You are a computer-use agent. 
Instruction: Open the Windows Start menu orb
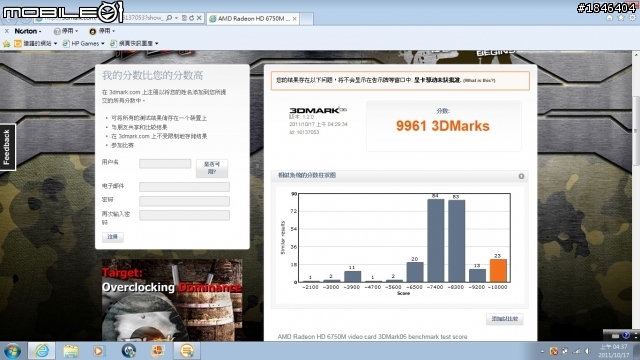click(12, 351)
